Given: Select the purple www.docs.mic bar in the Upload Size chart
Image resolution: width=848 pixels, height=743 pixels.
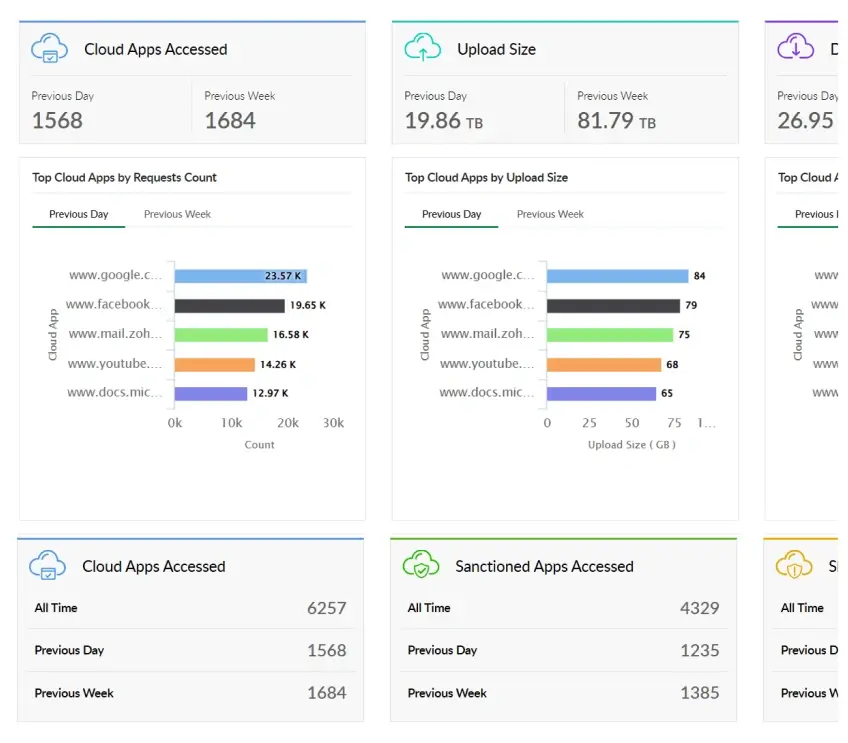Looking at the screenshot, I should [x=600, y=392].
